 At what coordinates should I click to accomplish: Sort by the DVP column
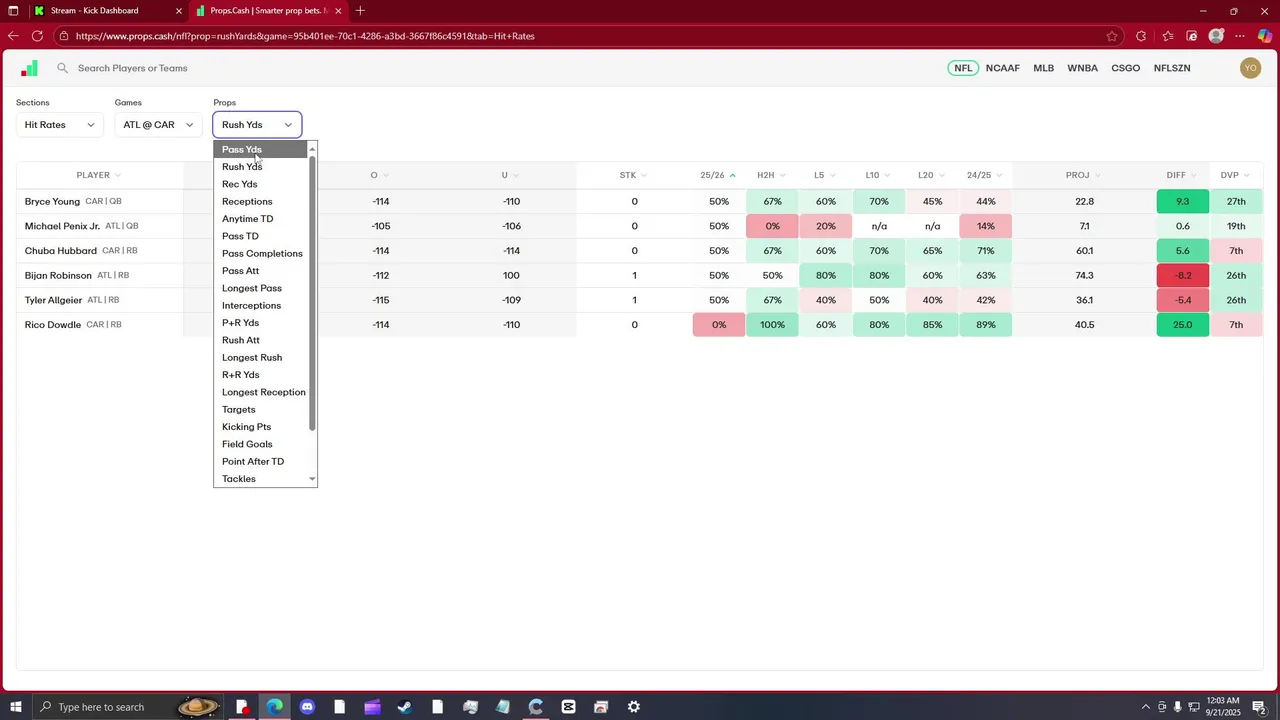[1236, 176]
